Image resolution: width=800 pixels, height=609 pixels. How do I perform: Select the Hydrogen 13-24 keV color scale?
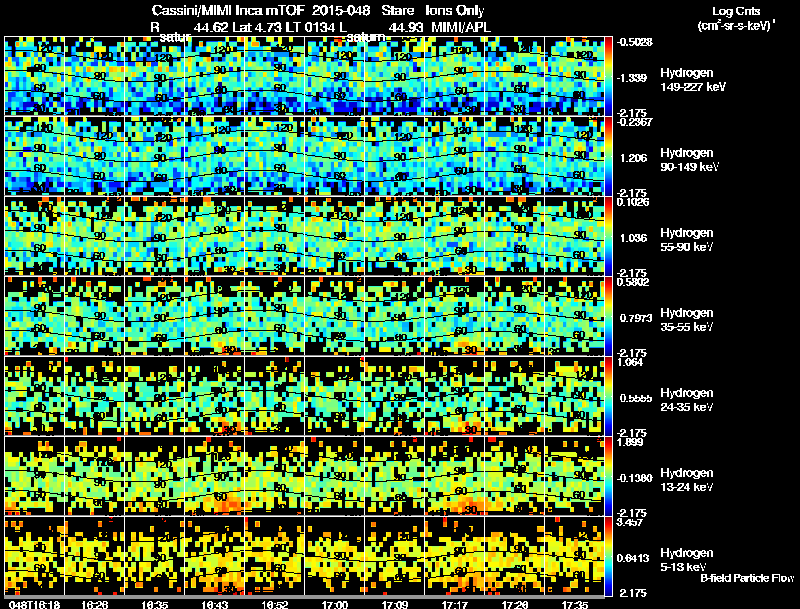click(x=608, y=476)
